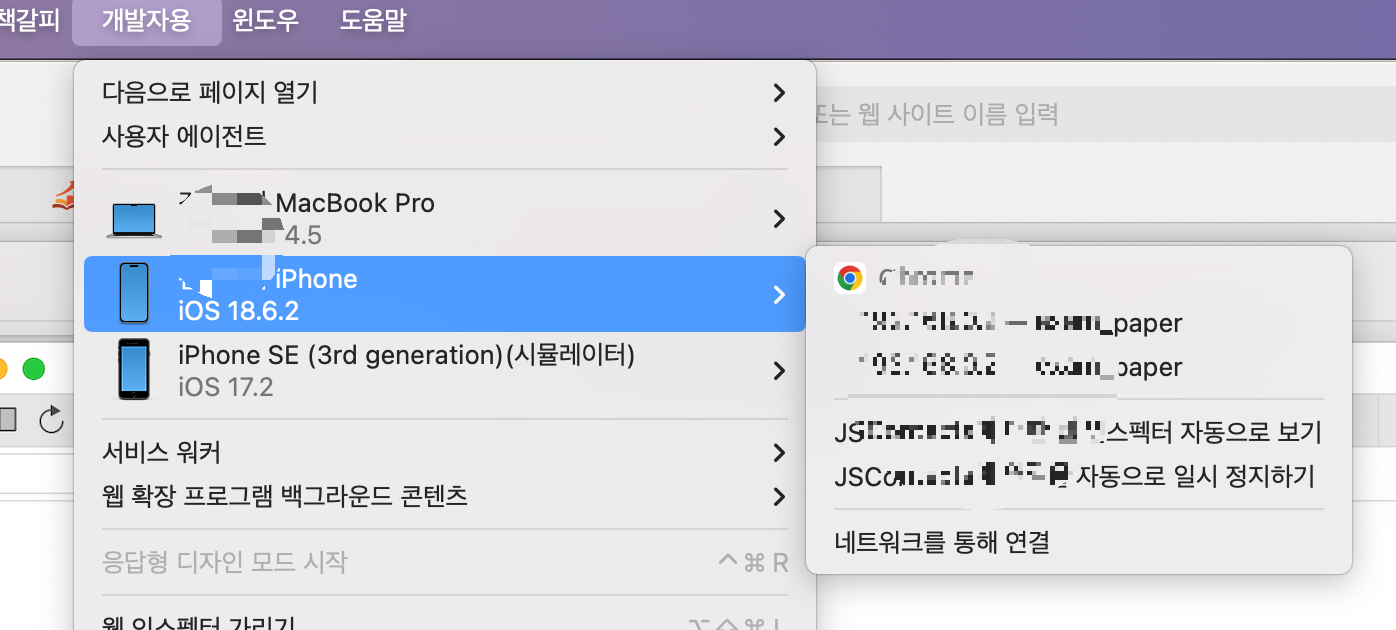Choose 응답형 디자인 모드 시작
The width and height of the screenshot is (1396, 630).
pos(445,562)
